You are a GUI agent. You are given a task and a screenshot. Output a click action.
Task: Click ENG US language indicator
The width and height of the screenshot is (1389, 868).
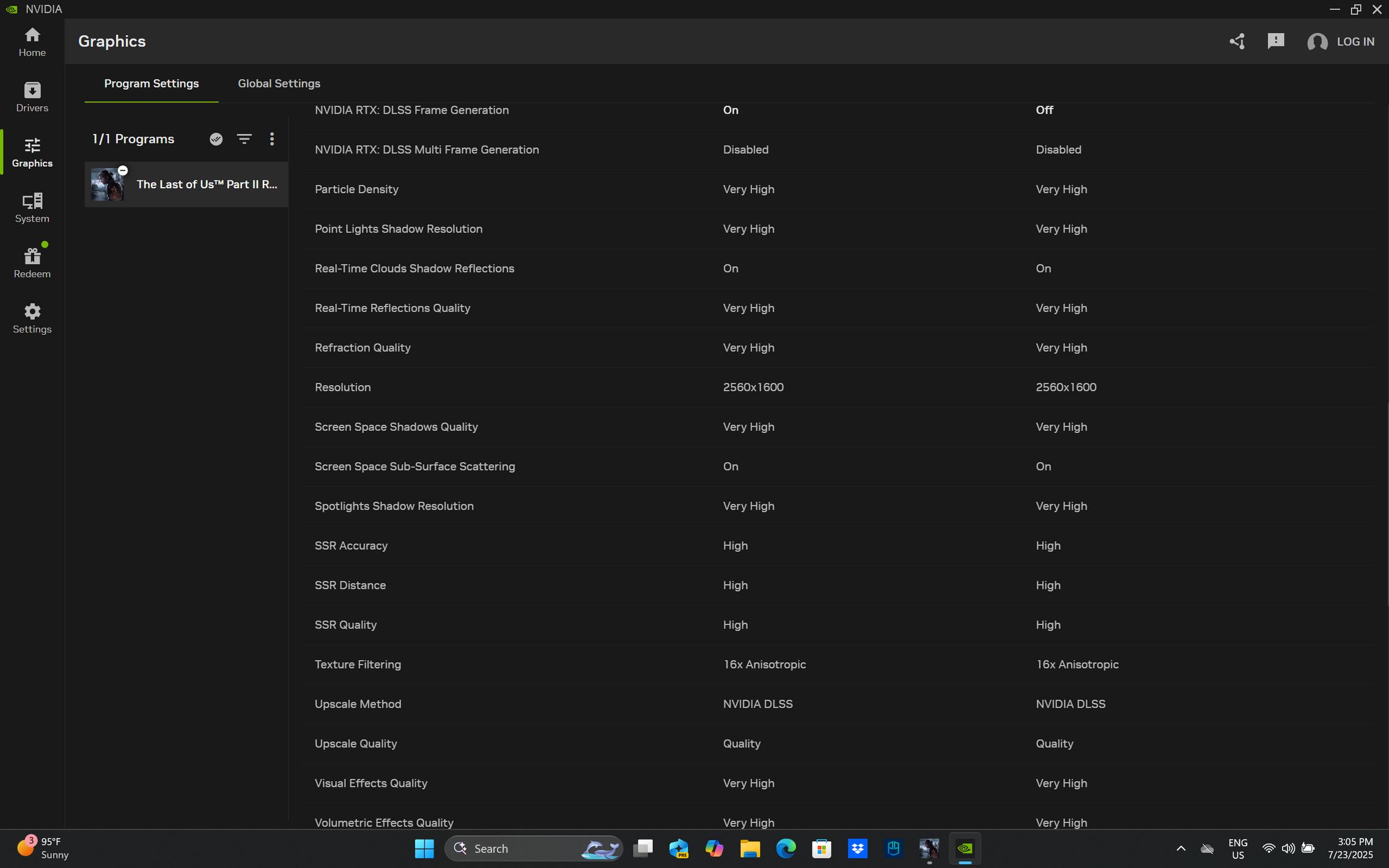tap(1237, 848)
